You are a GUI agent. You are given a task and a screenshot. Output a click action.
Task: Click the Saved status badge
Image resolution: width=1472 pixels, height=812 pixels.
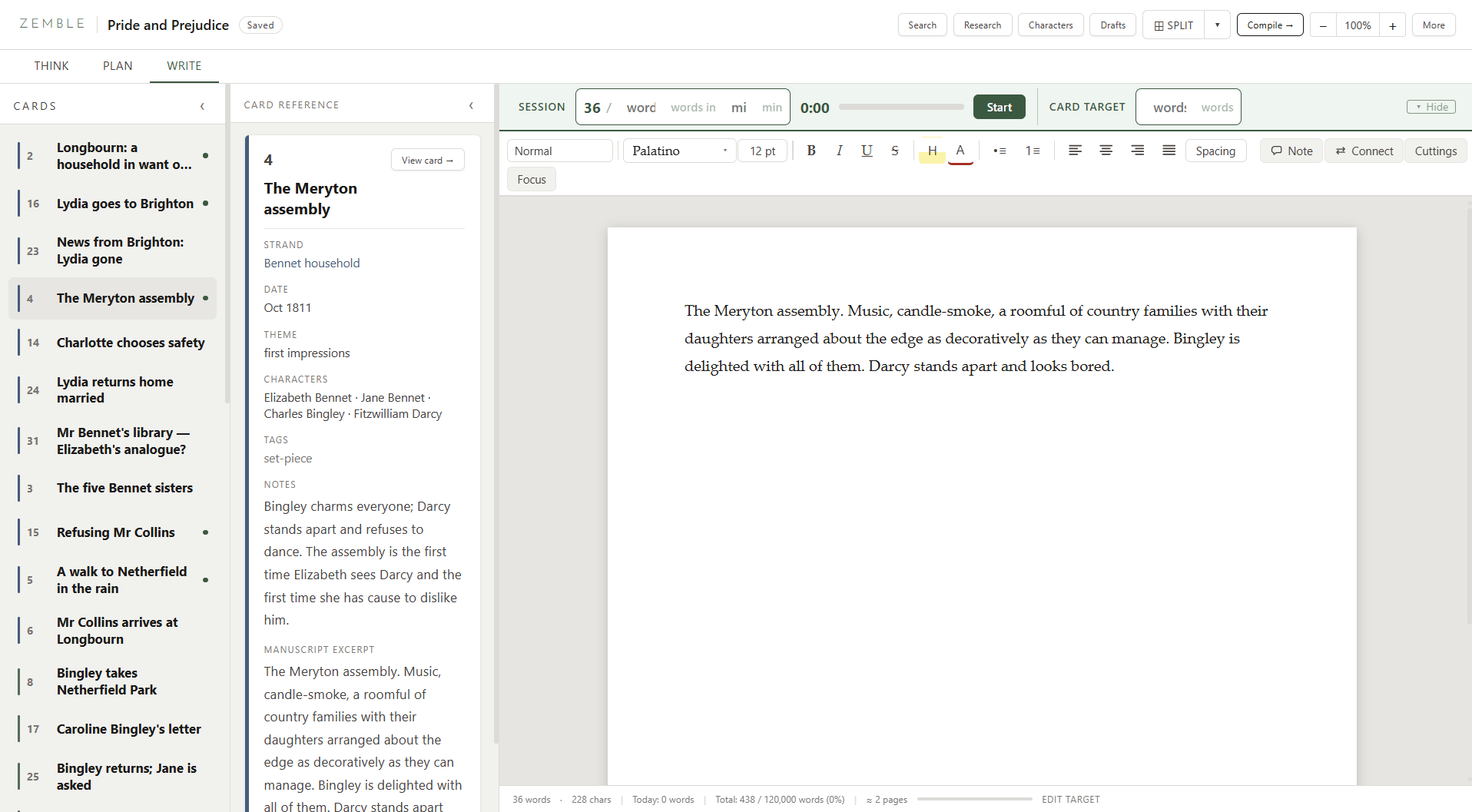tap(260, 25)
